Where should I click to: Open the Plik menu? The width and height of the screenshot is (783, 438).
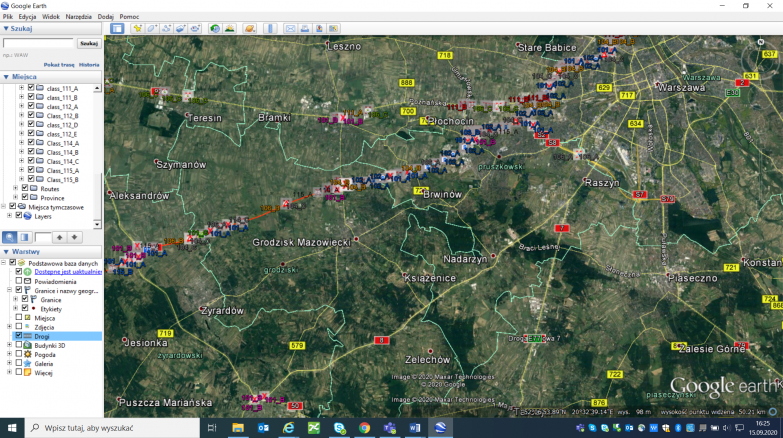[x=7, y=16]
